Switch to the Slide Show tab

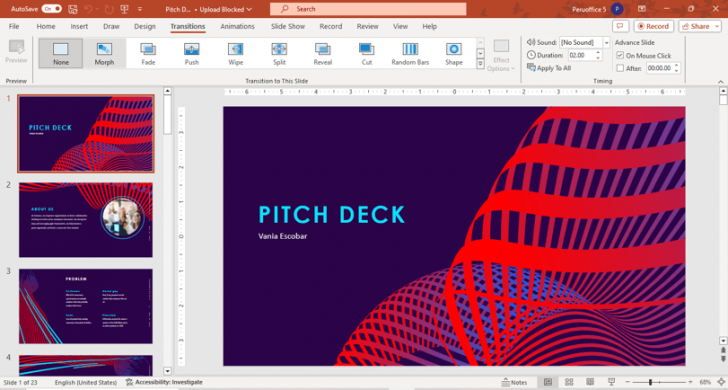288,26
